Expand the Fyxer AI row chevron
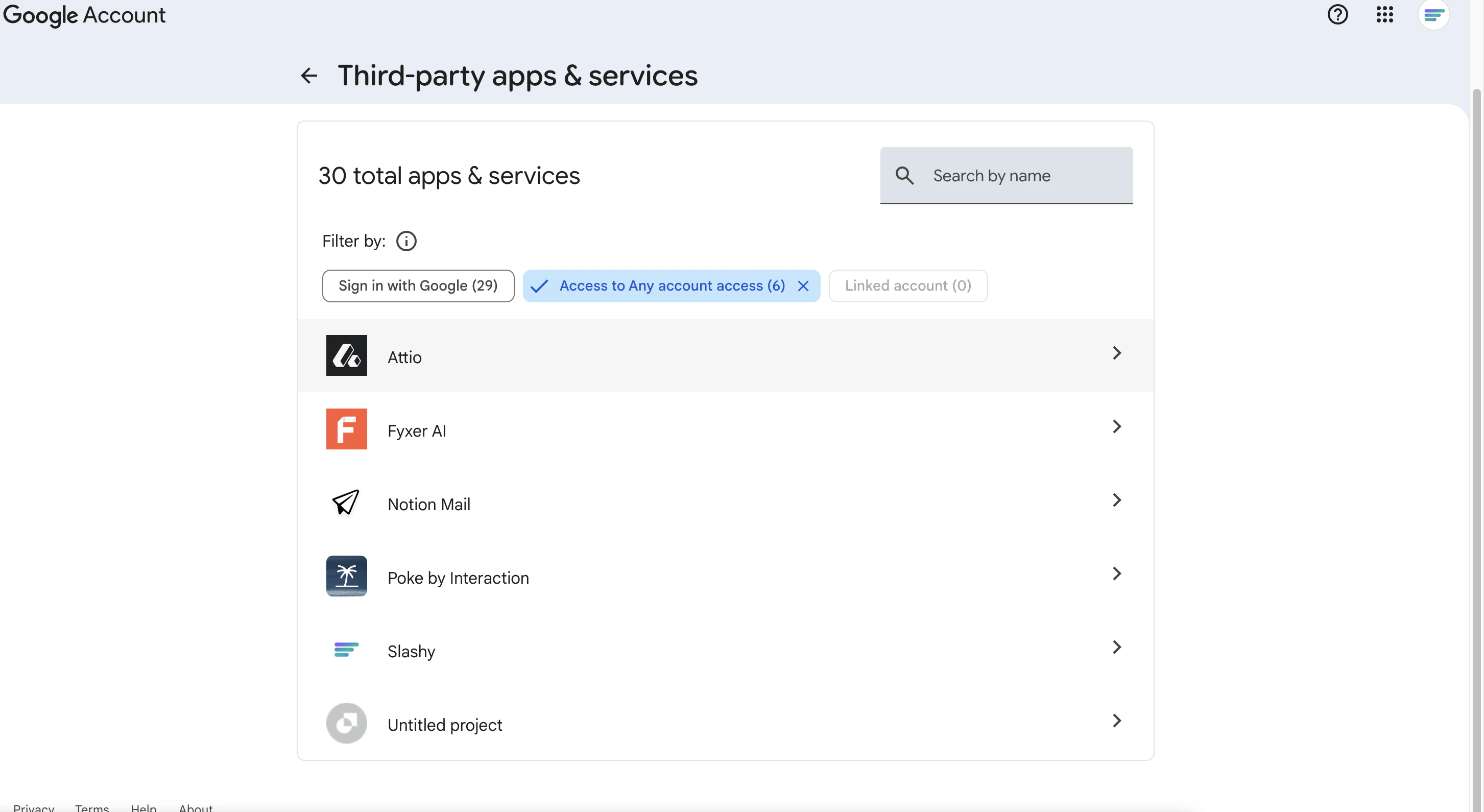 (1117, 426)
